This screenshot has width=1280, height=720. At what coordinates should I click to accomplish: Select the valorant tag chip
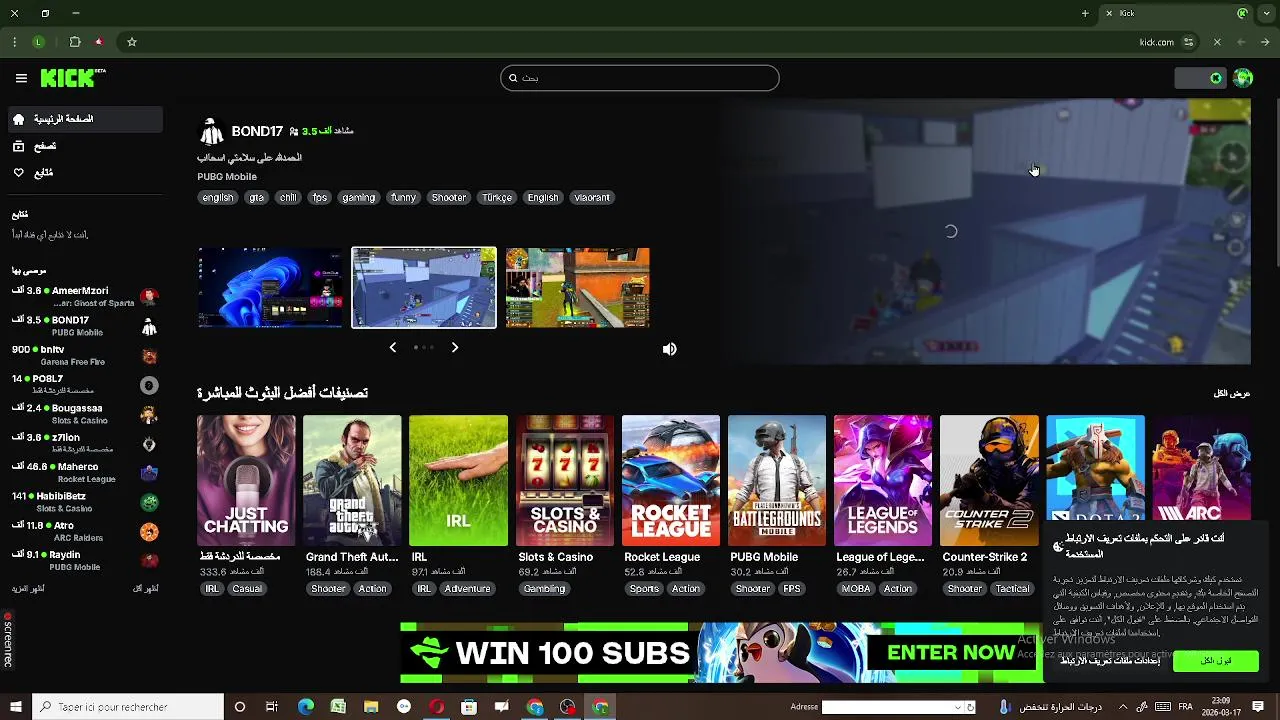pos(592,198)
